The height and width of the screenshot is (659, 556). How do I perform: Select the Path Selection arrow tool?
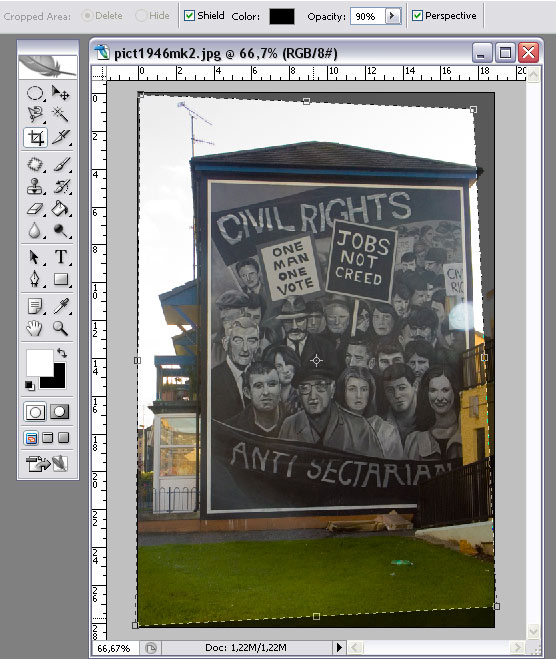[x=35, y=257]
